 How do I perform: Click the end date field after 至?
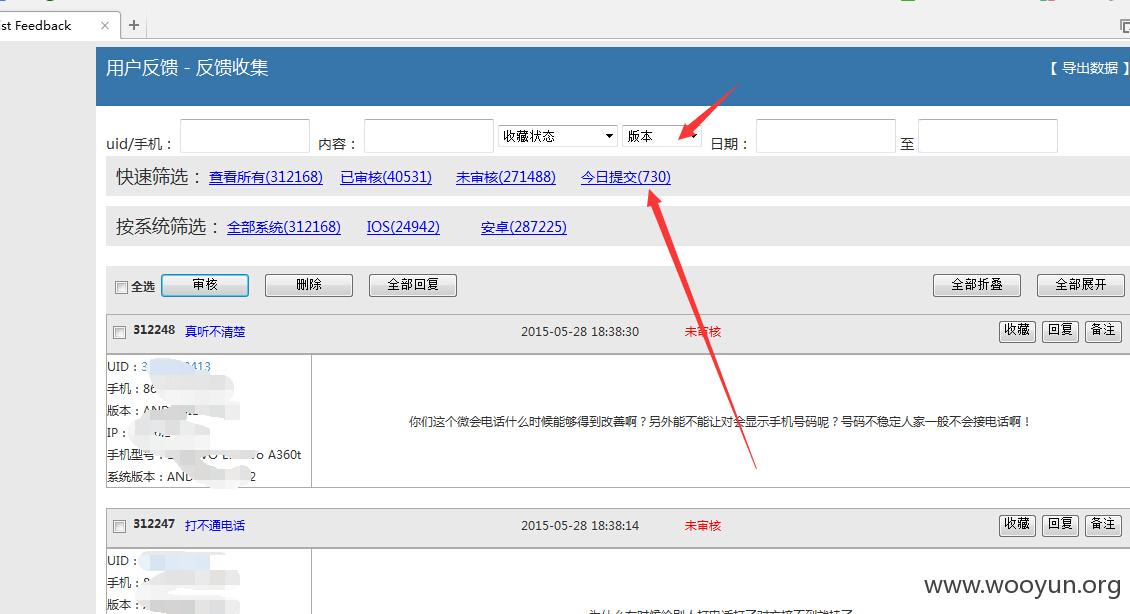point(988,136)
